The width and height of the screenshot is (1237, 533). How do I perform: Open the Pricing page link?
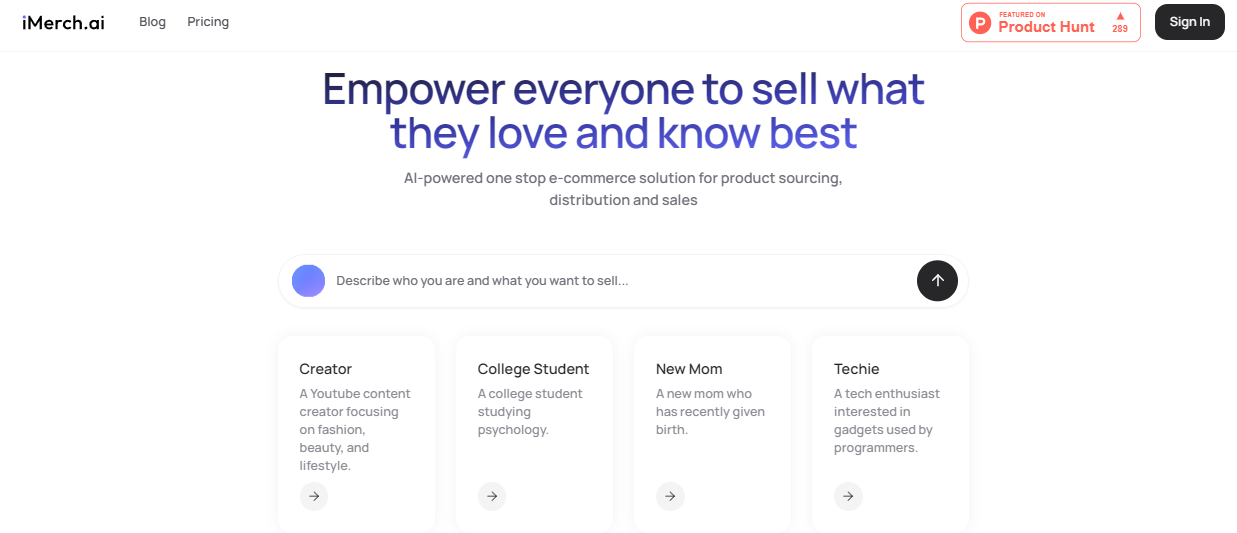pos(208,22)
